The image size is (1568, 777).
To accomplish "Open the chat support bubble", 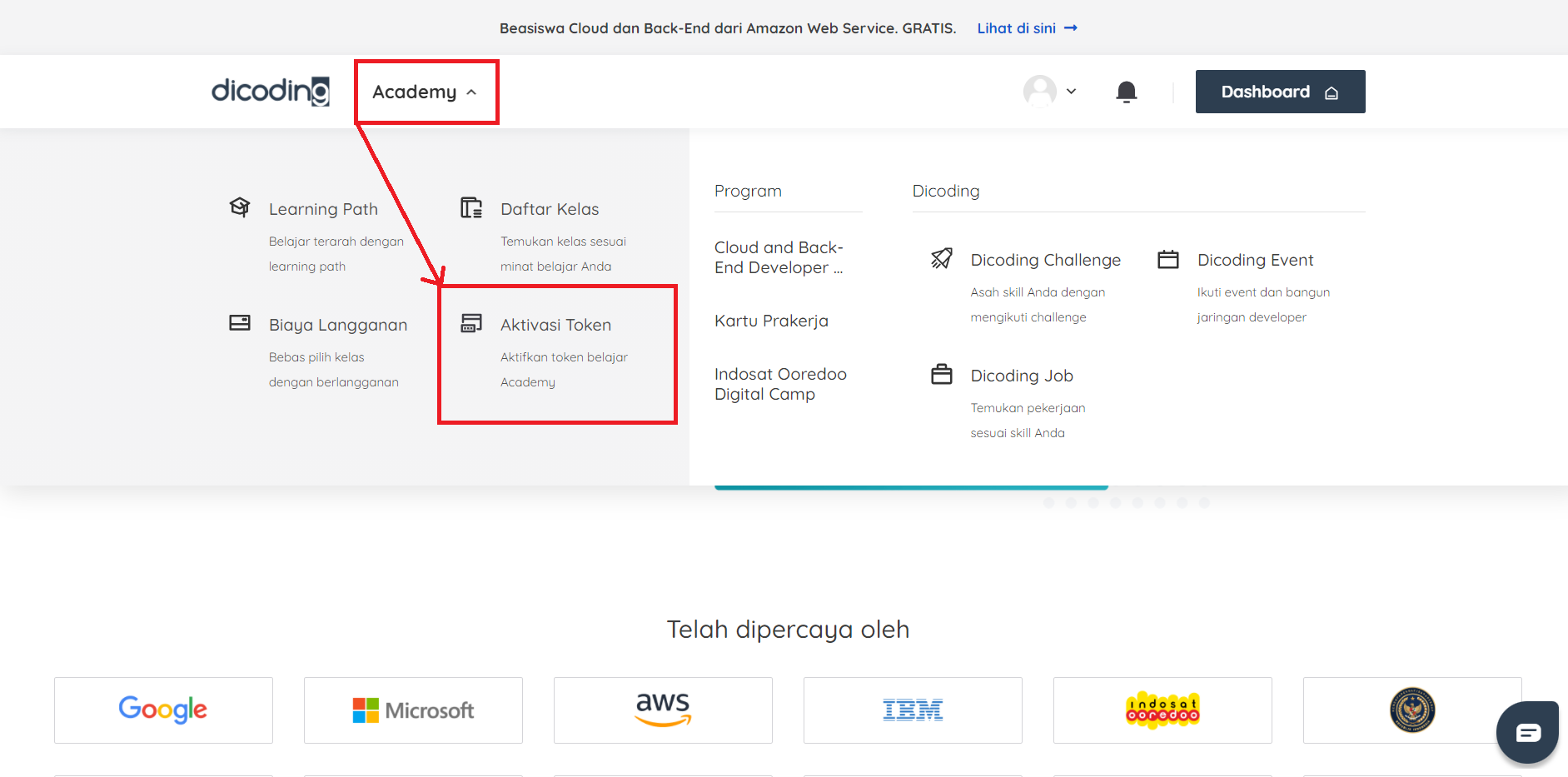I will (x=1527, y=732).
